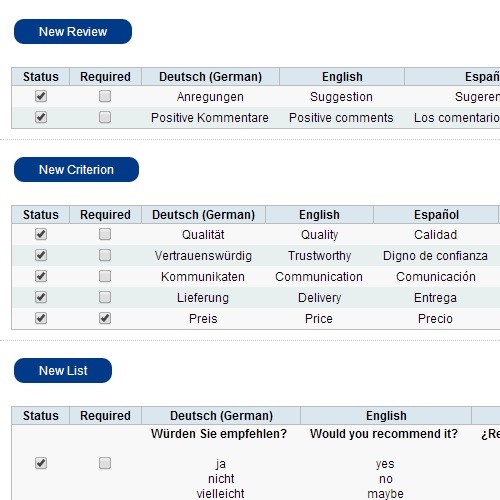Enable Required checkbox for Anregungen row
Screen dimensions: 500x500
coord(105,96)
